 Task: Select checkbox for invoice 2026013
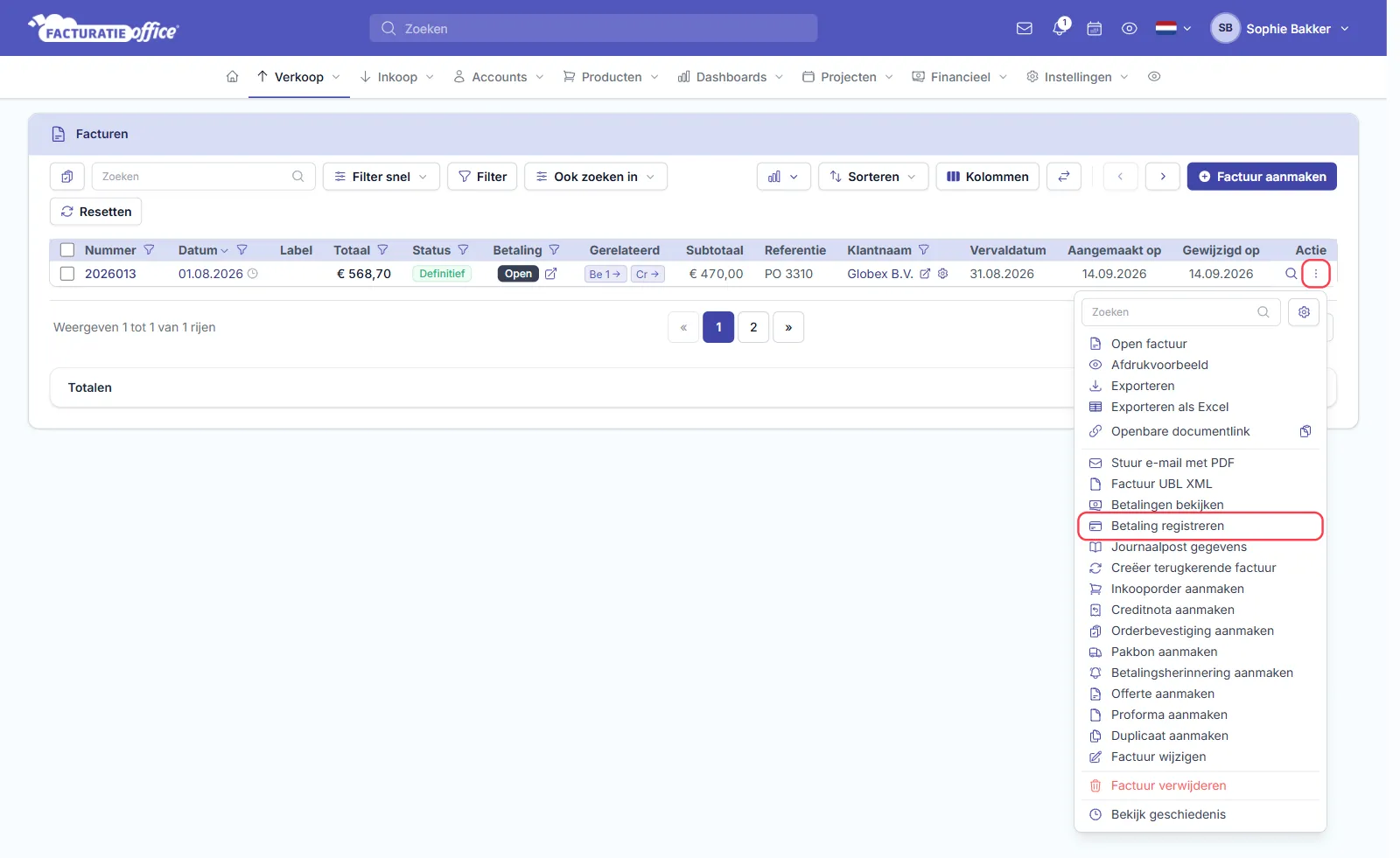67,274
